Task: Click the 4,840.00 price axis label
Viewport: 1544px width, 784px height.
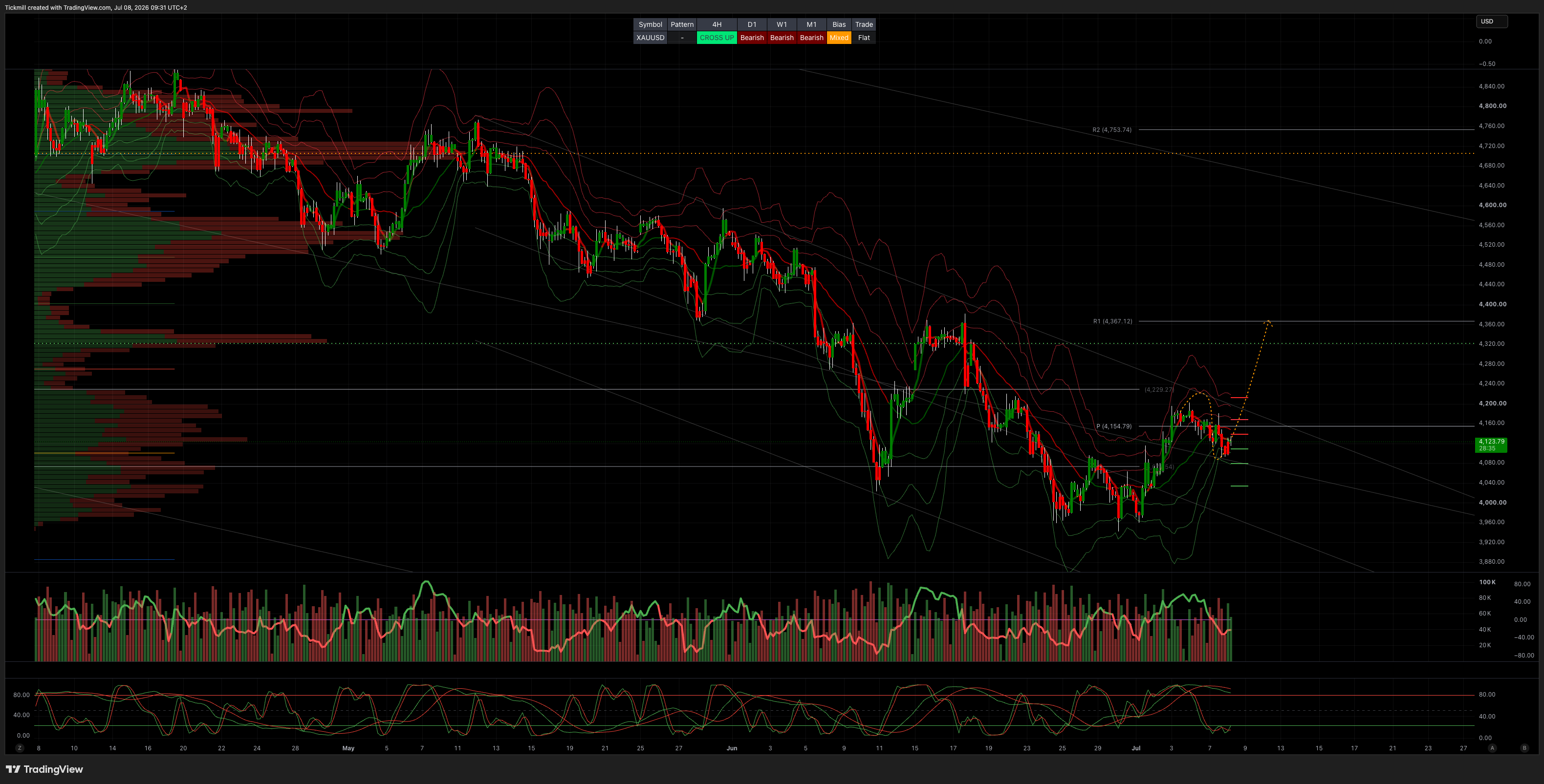Action: point(1491,86)
